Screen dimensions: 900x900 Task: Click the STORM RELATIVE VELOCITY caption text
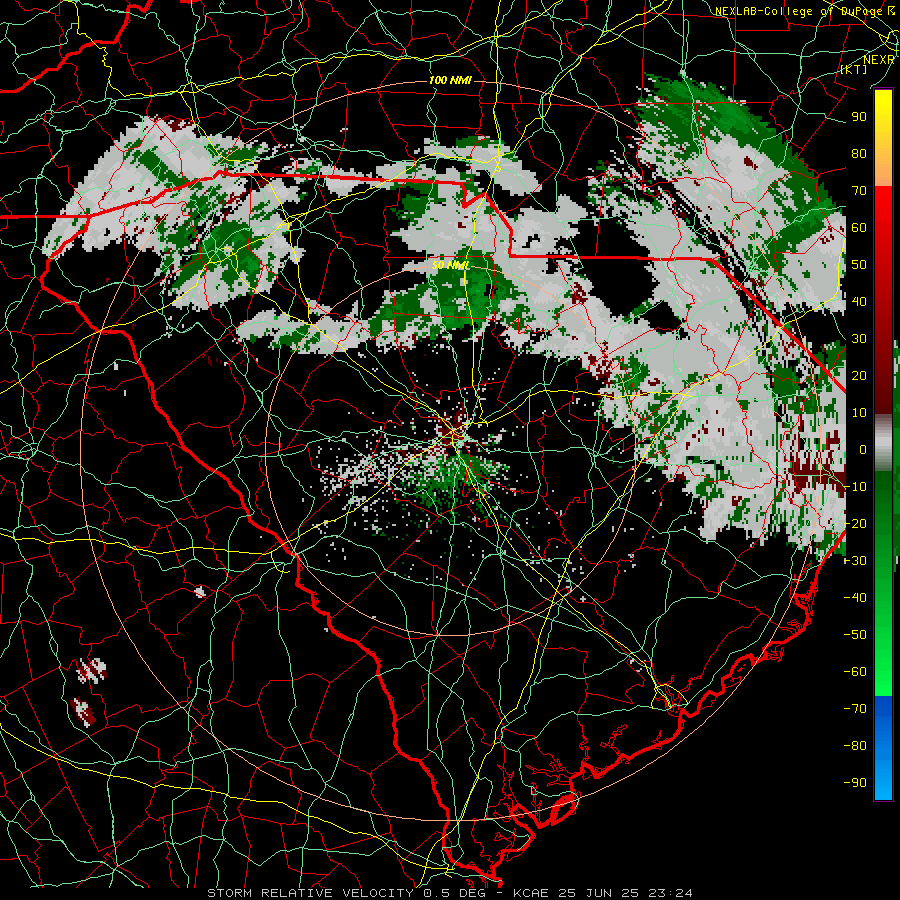(310, 893)
